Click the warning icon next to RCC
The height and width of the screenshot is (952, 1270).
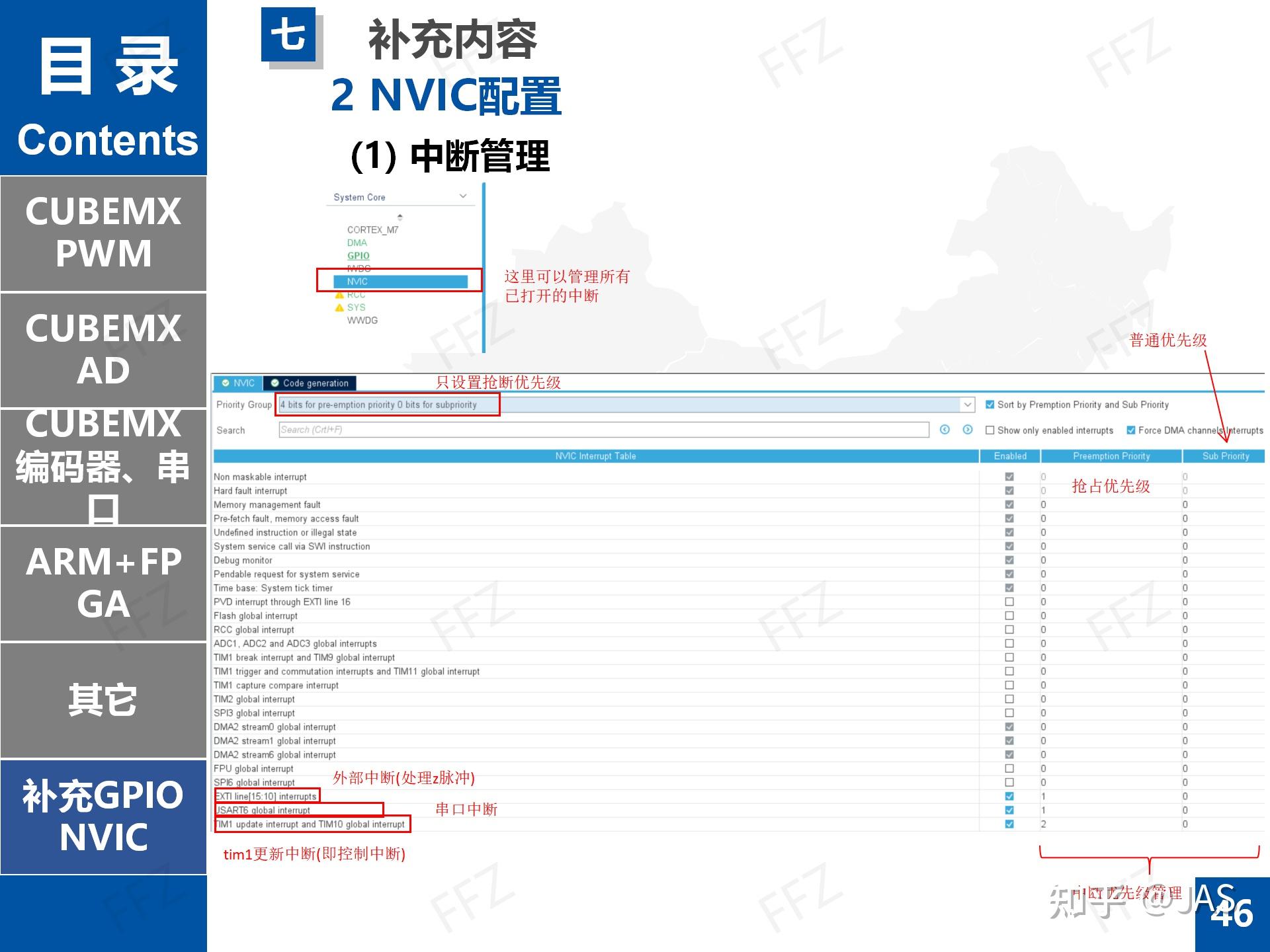click(338, 294)
